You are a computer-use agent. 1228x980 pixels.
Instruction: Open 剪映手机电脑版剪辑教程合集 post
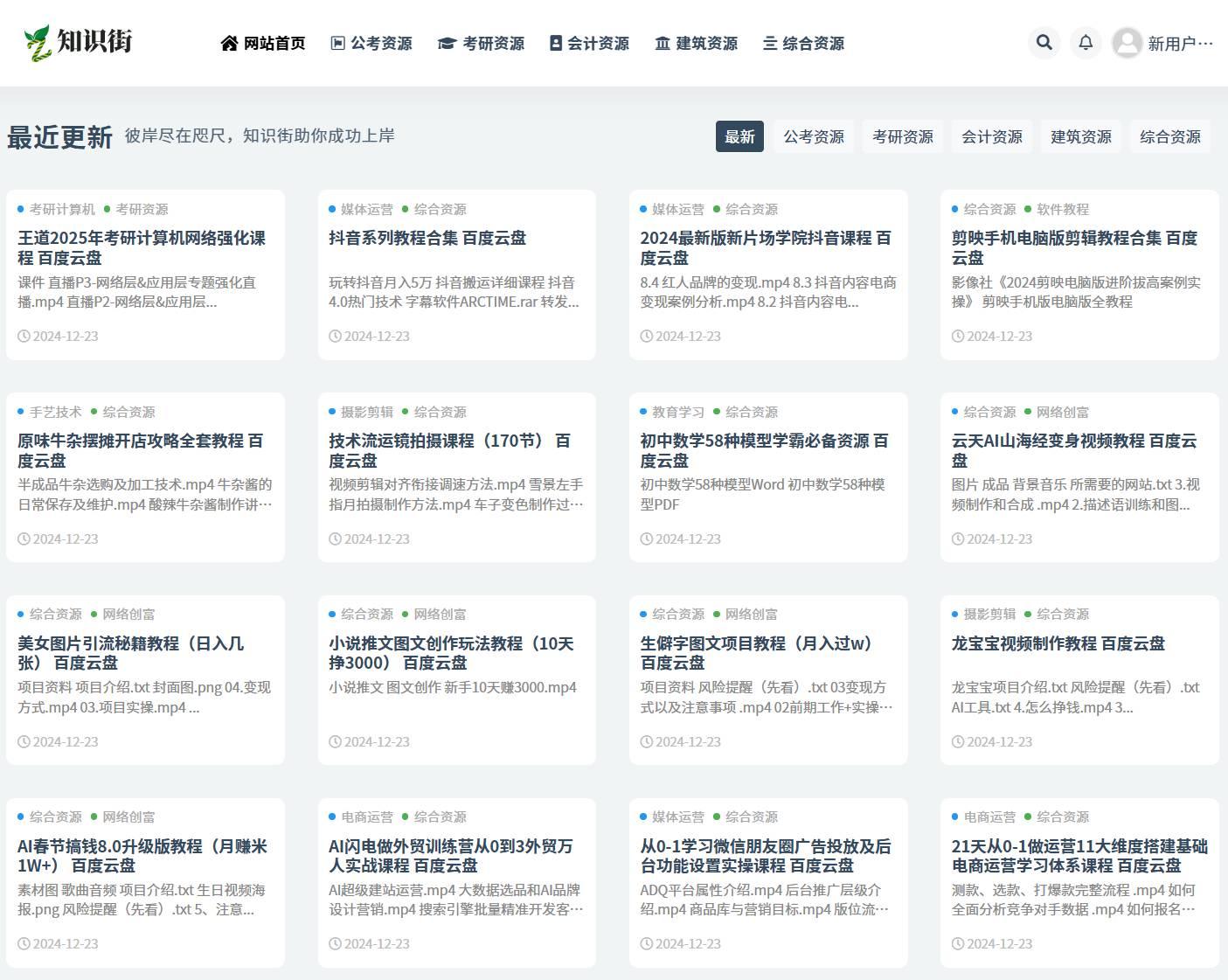1074,247
